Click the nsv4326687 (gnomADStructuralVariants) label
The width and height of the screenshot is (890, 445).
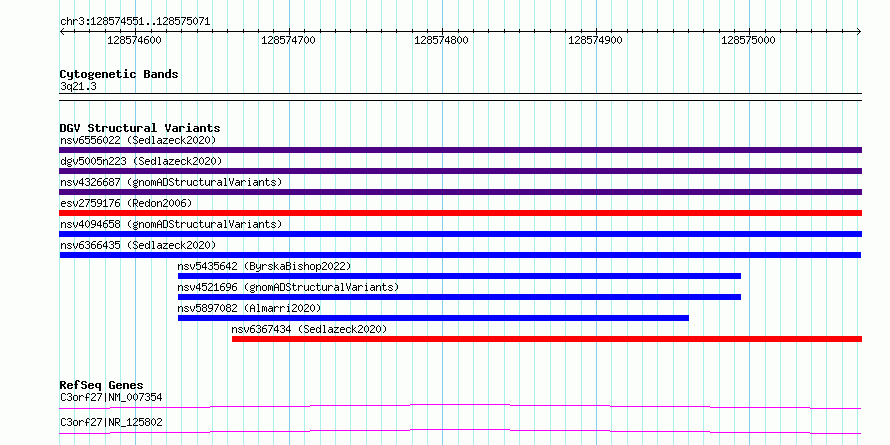point(171,182)
